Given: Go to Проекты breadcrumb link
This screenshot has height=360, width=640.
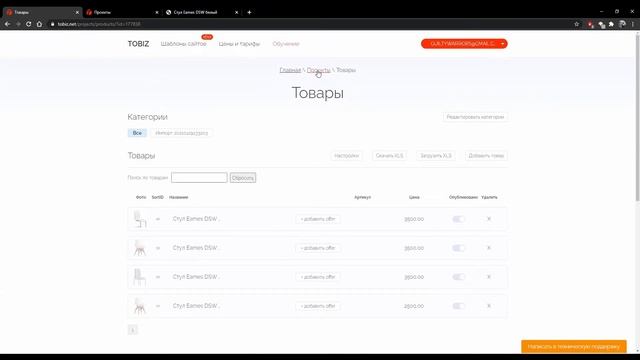Looking at the screenshot, I should click(318, 70).
